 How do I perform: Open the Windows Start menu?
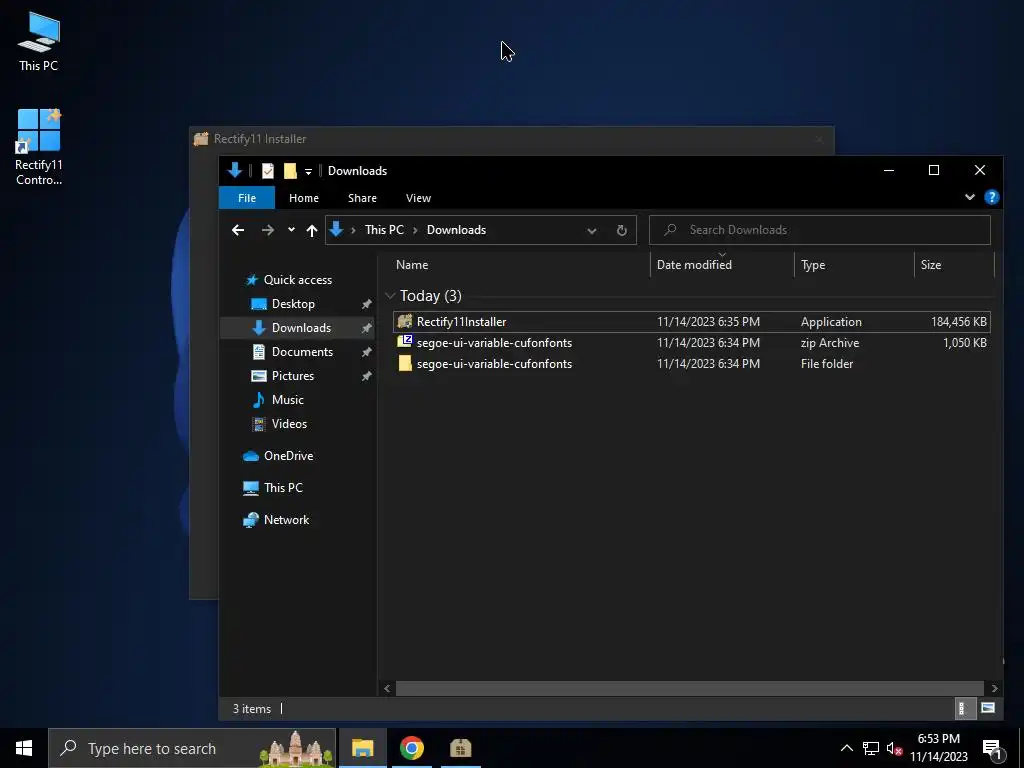(x=24, y=748)
